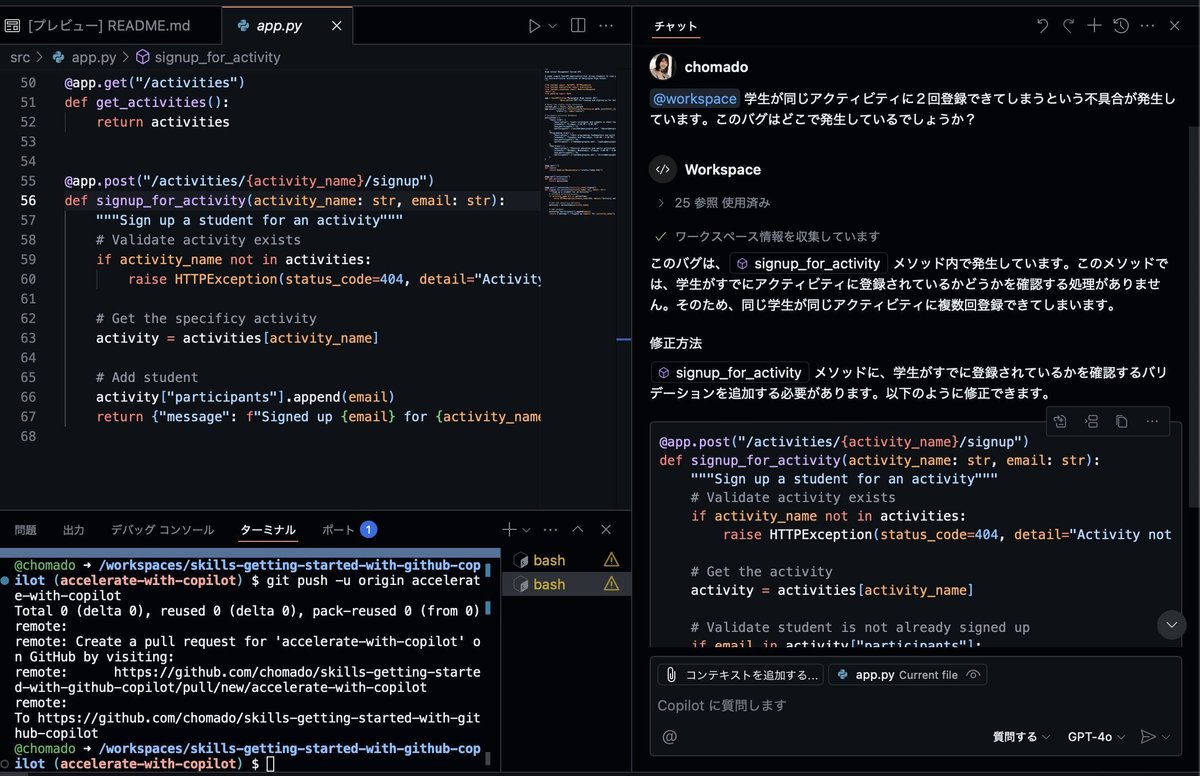Screen dimensions: 1200x776
Task: Run the Python file with the play icon
Action: tap(535, 26)
